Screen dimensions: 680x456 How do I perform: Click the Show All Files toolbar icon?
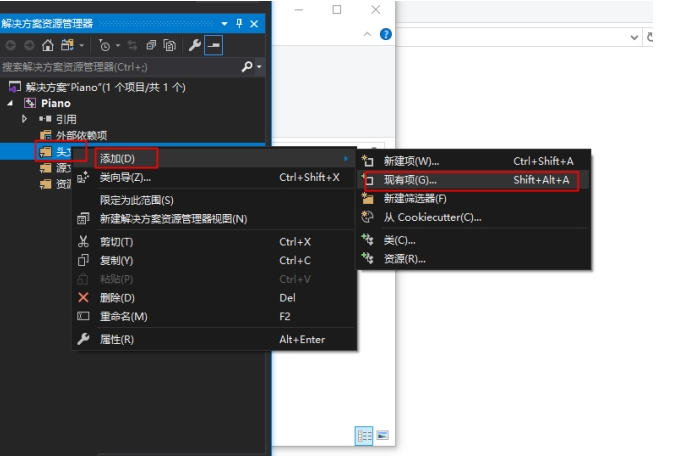[170, 46]
